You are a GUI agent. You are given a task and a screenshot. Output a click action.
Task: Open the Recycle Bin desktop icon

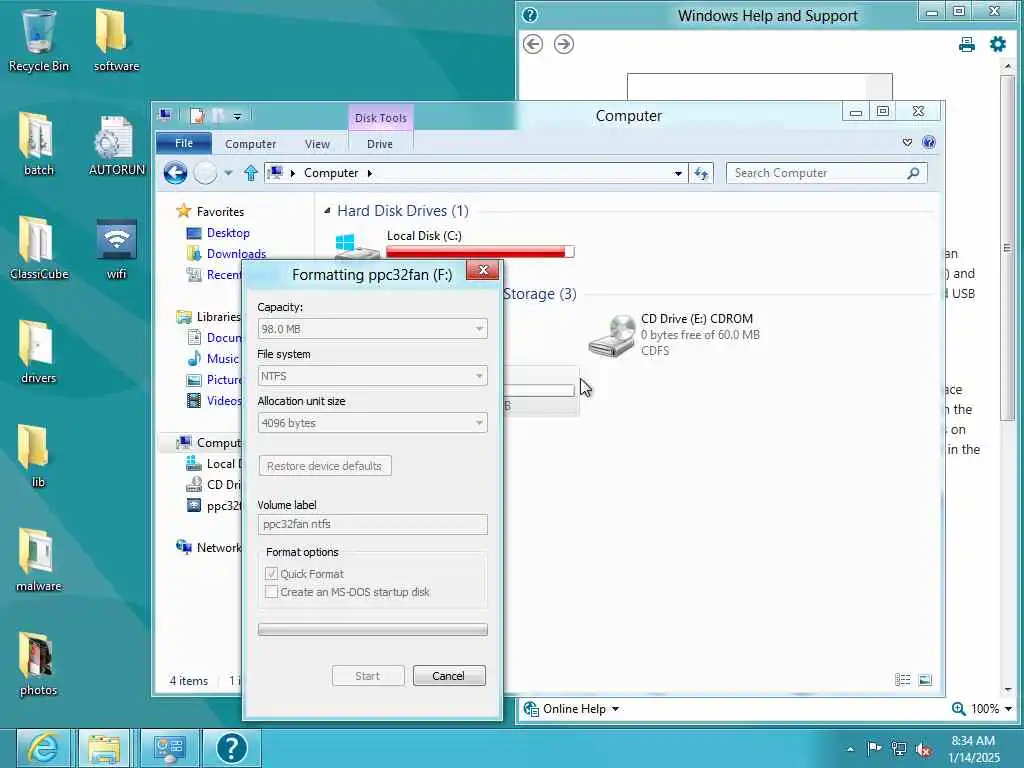pos(39,39)
